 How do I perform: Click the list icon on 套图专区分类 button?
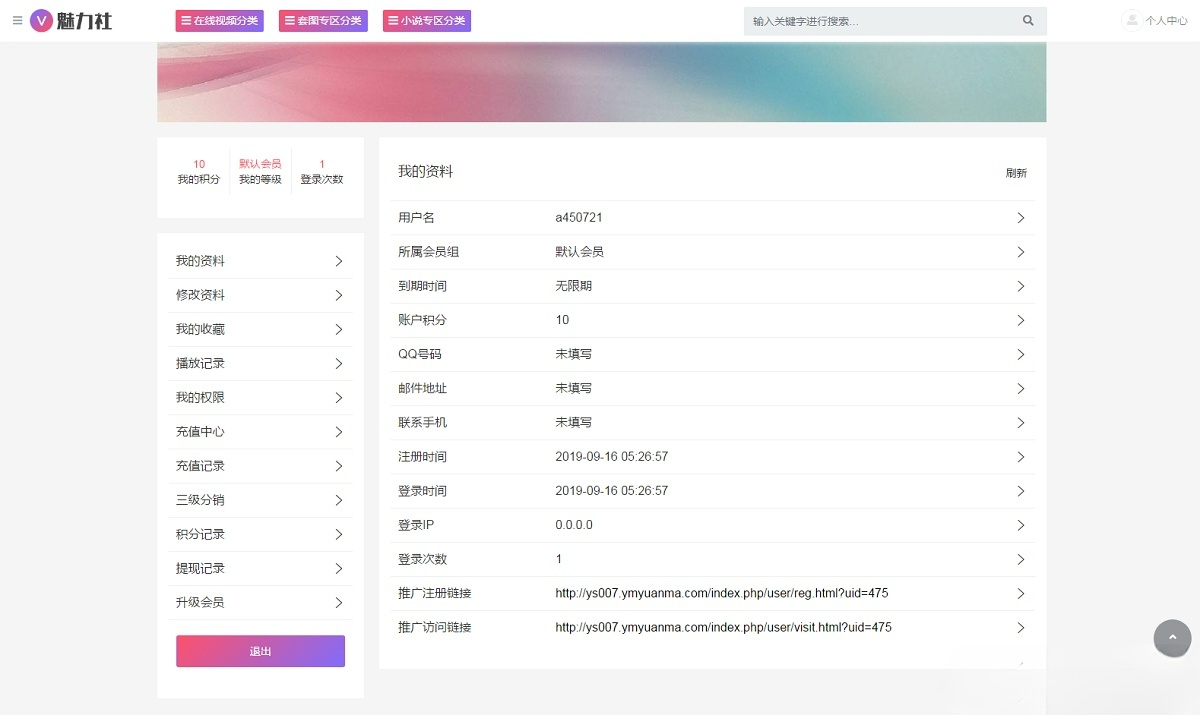pyautogui.click(x=288, y=20)
